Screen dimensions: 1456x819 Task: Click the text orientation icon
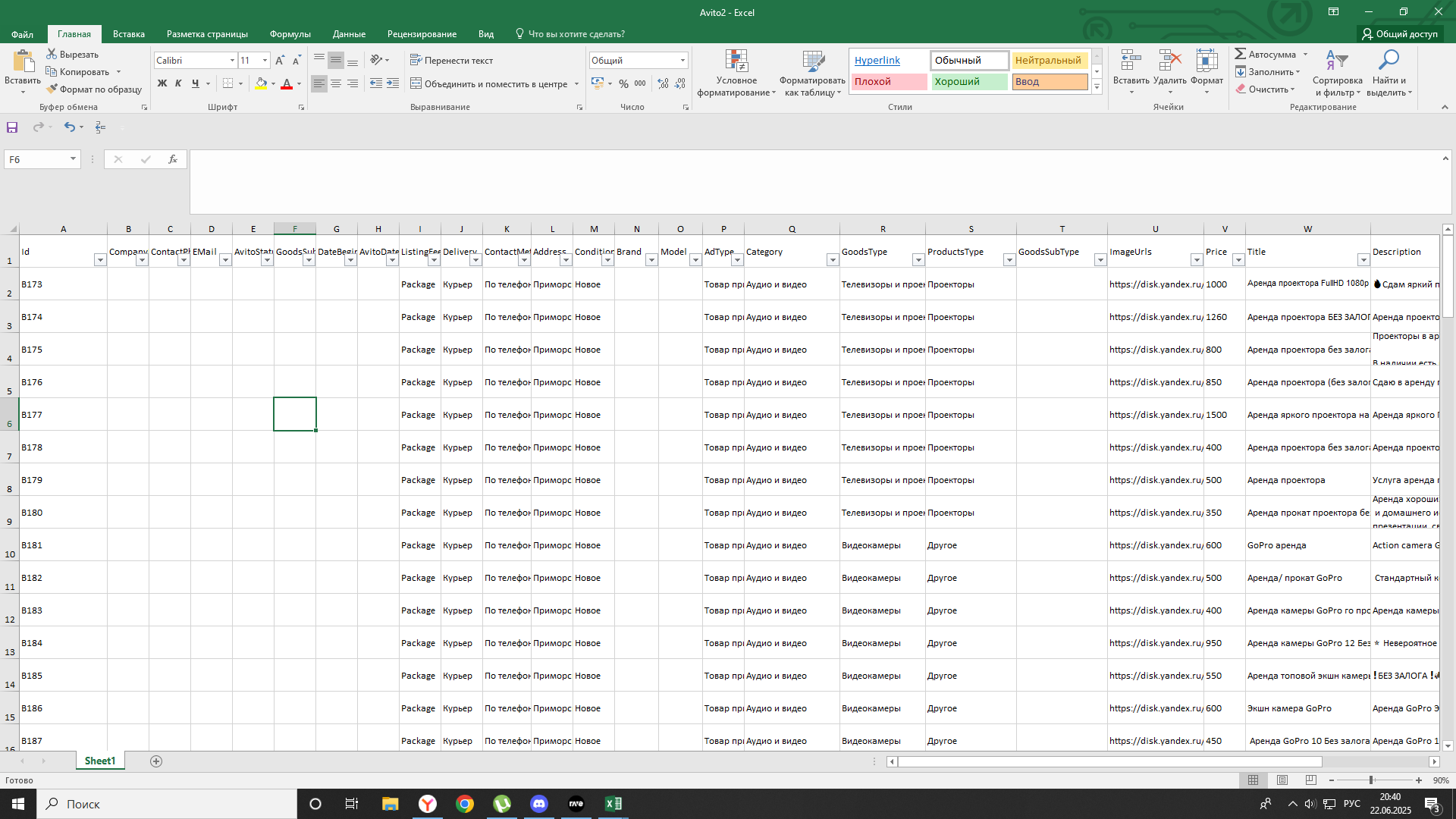coord(376,60)
